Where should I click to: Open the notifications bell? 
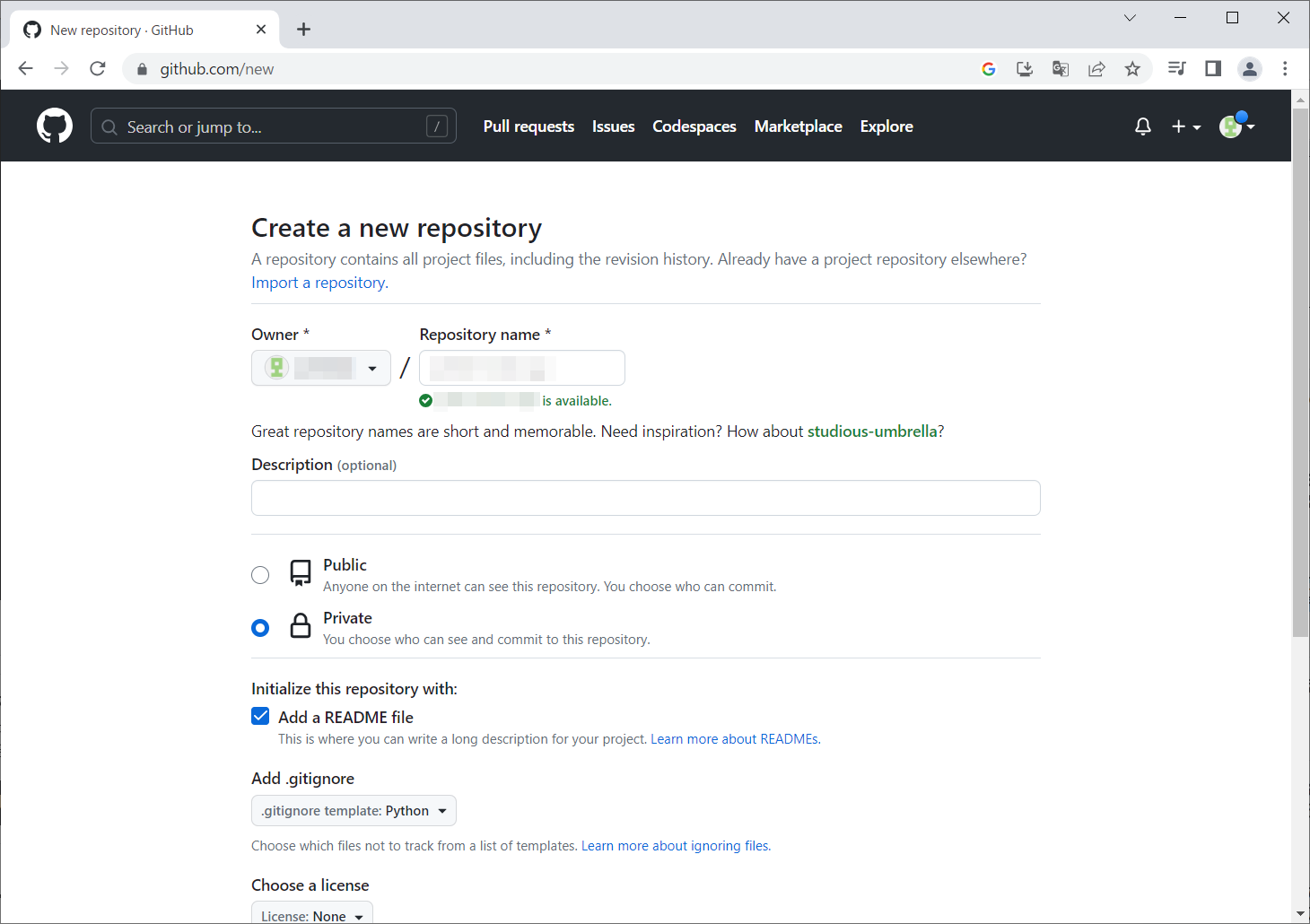tap(1142, 126)
